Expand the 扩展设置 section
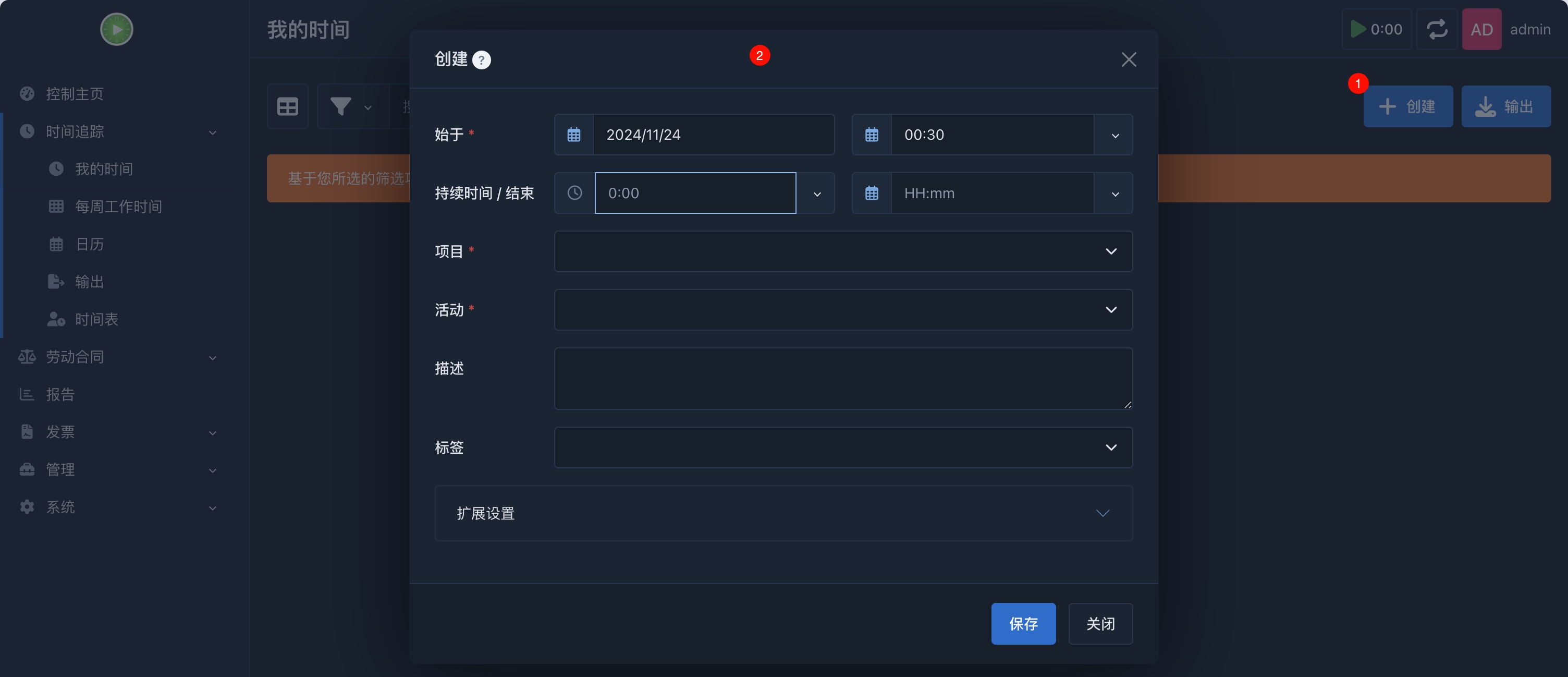1568x677 pixels. pyautogui.click(x=783, y=513)
